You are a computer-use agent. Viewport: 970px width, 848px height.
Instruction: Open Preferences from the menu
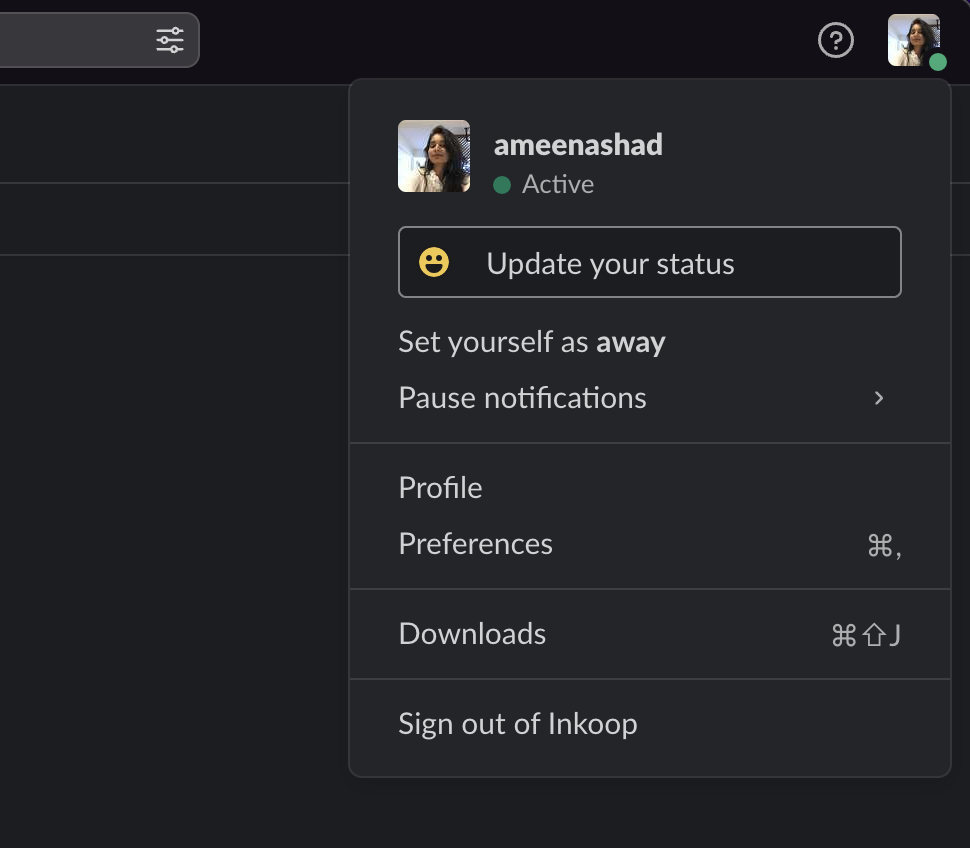pyautogui.click(x=650, y=544)
